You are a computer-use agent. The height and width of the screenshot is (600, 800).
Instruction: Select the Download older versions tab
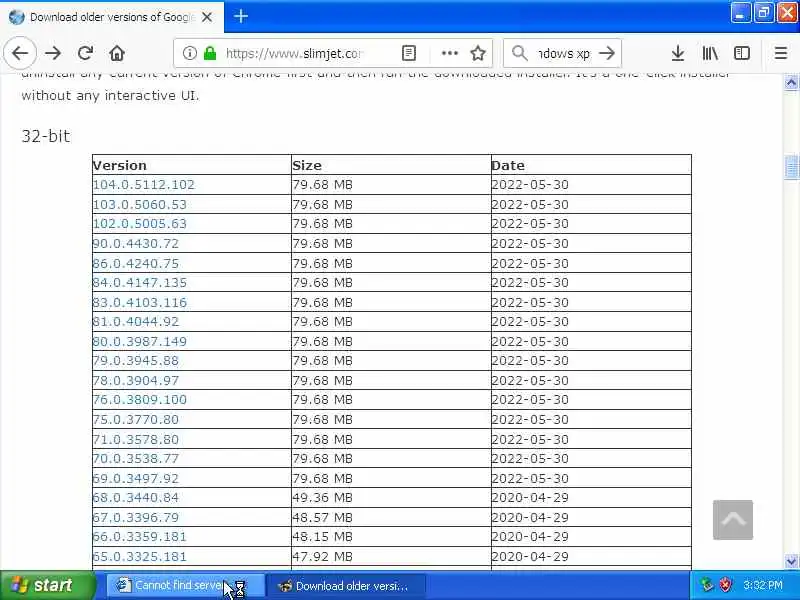pyautogui.click(x=111, y=17)
